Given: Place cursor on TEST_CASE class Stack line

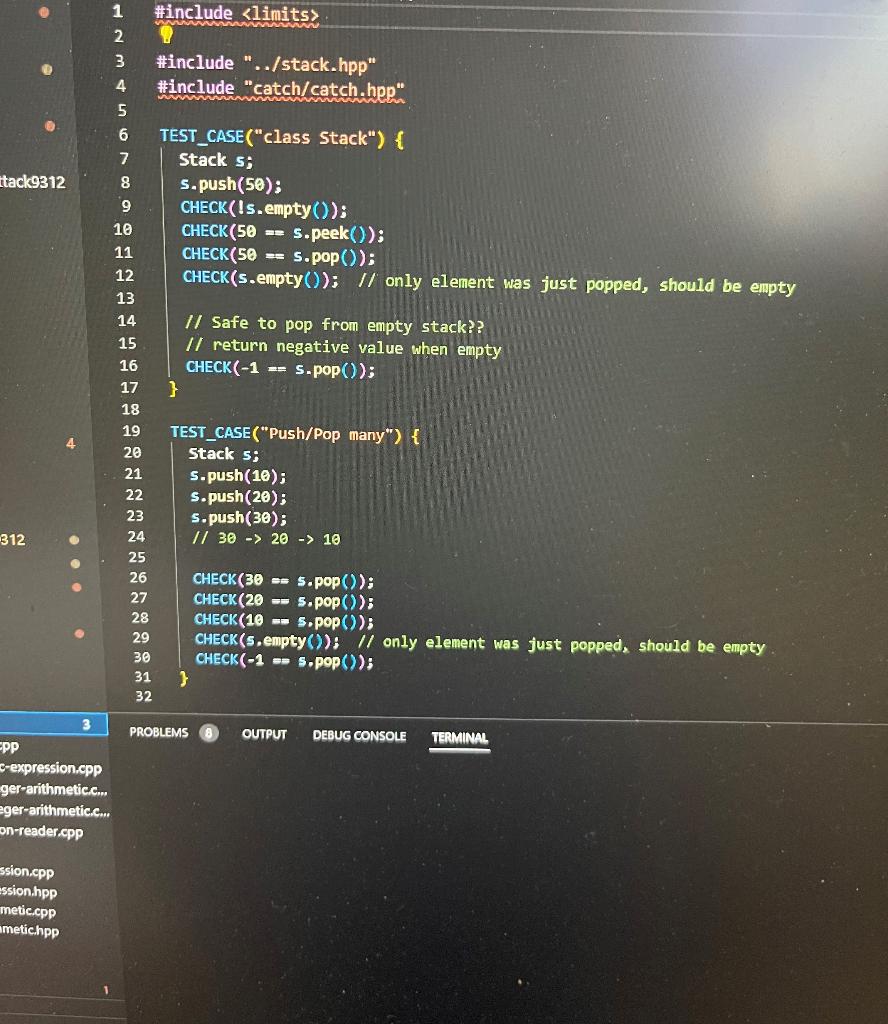Looking at the screenshot, I should 280,137.
